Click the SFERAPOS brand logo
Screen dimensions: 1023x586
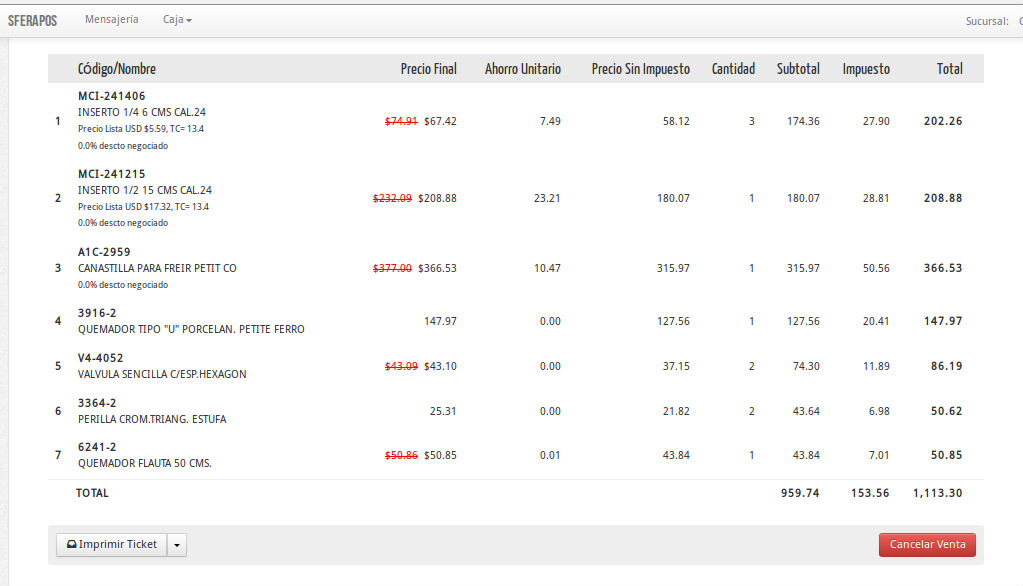pyautogui.click(x=32, y=20)
